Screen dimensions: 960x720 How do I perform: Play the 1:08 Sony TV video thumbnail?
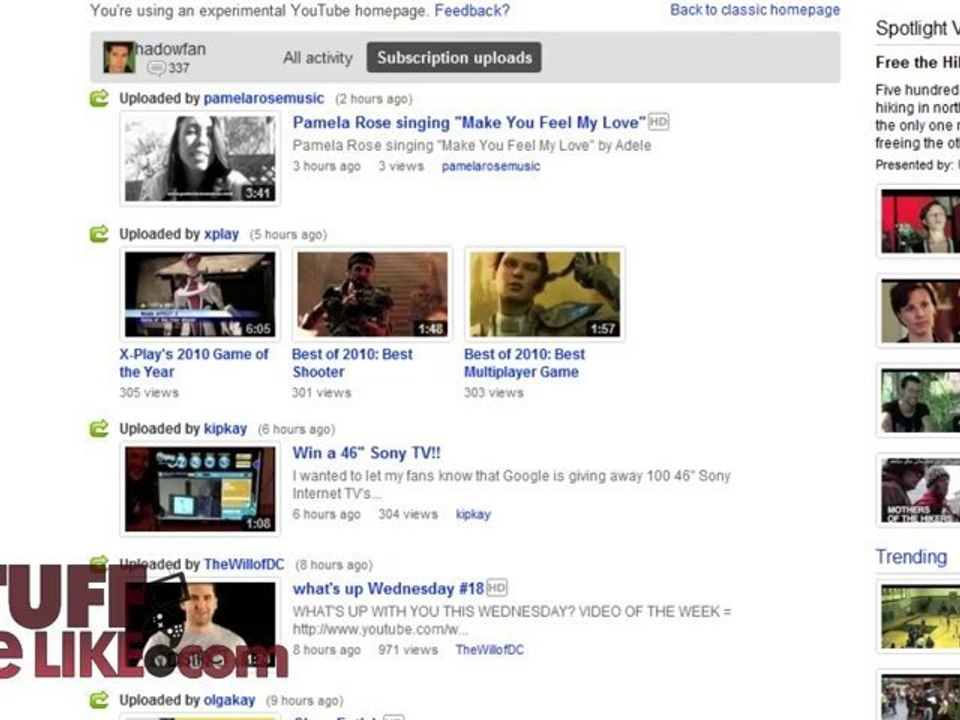tap(200, 489)
